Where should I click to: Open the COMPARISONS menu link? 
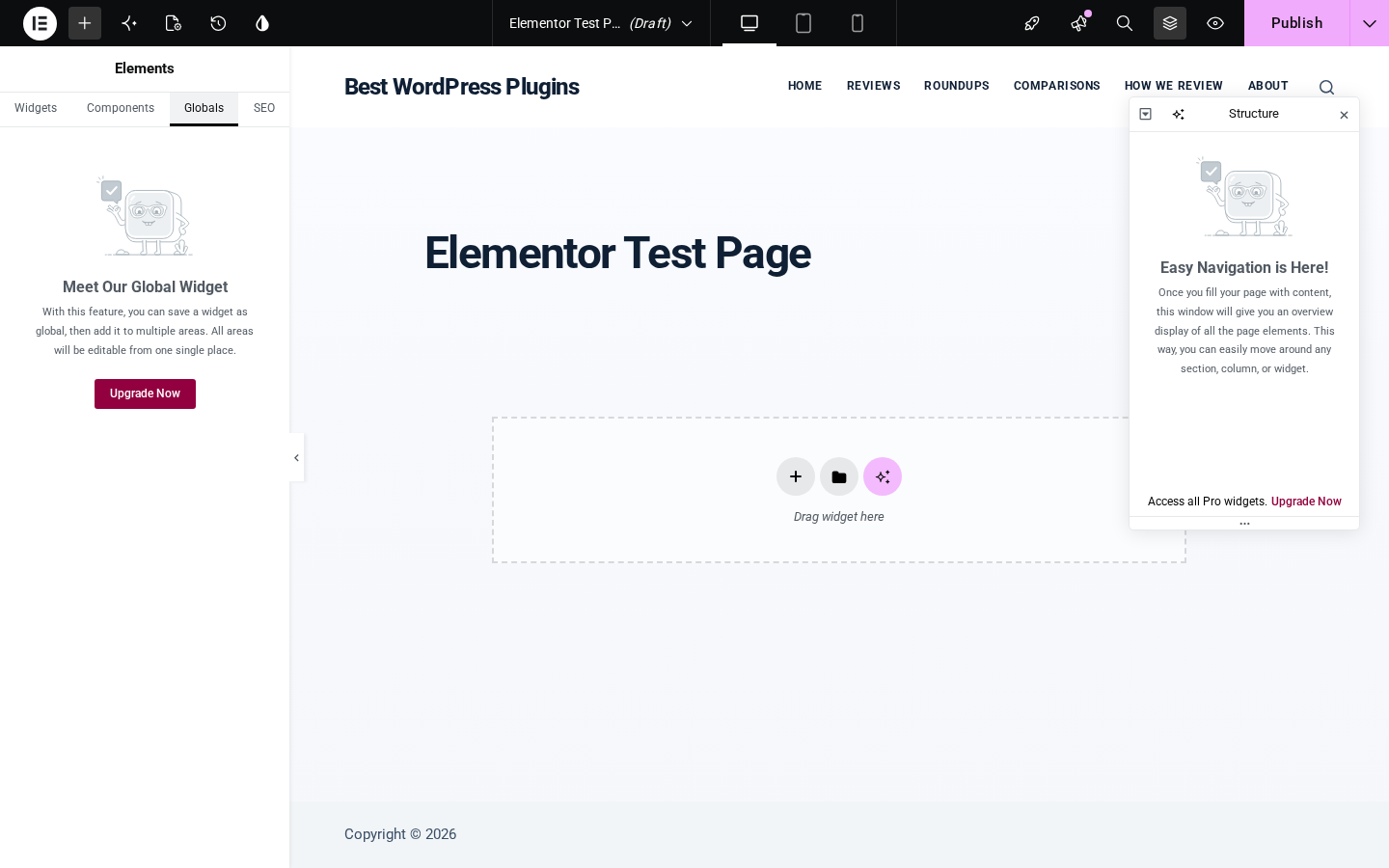coord(1056,86)
